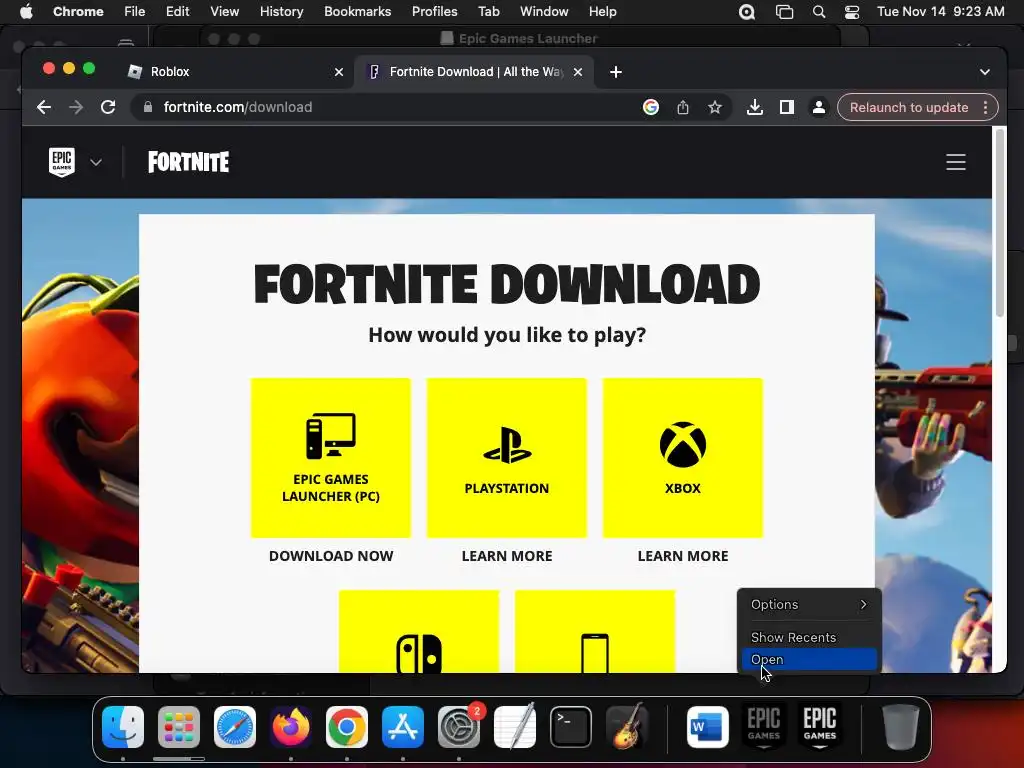Choose Open in the Dock context menu
The height and width of the screenshot is (768, 1024).
(x=809, y=660)
